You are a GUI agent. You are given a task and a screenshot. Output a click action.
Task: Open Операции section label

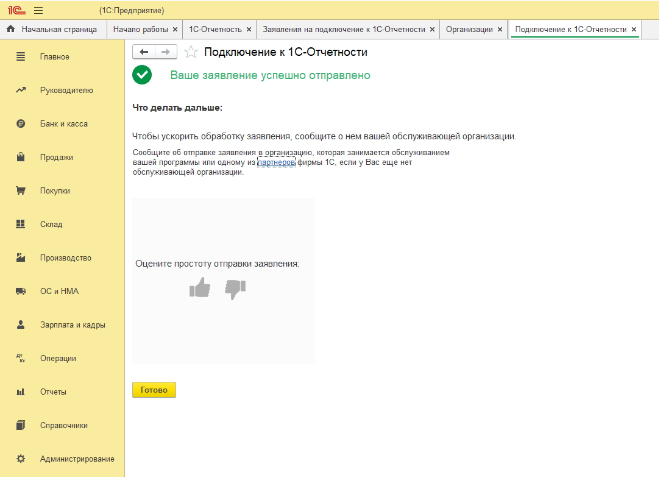(58, 358)
